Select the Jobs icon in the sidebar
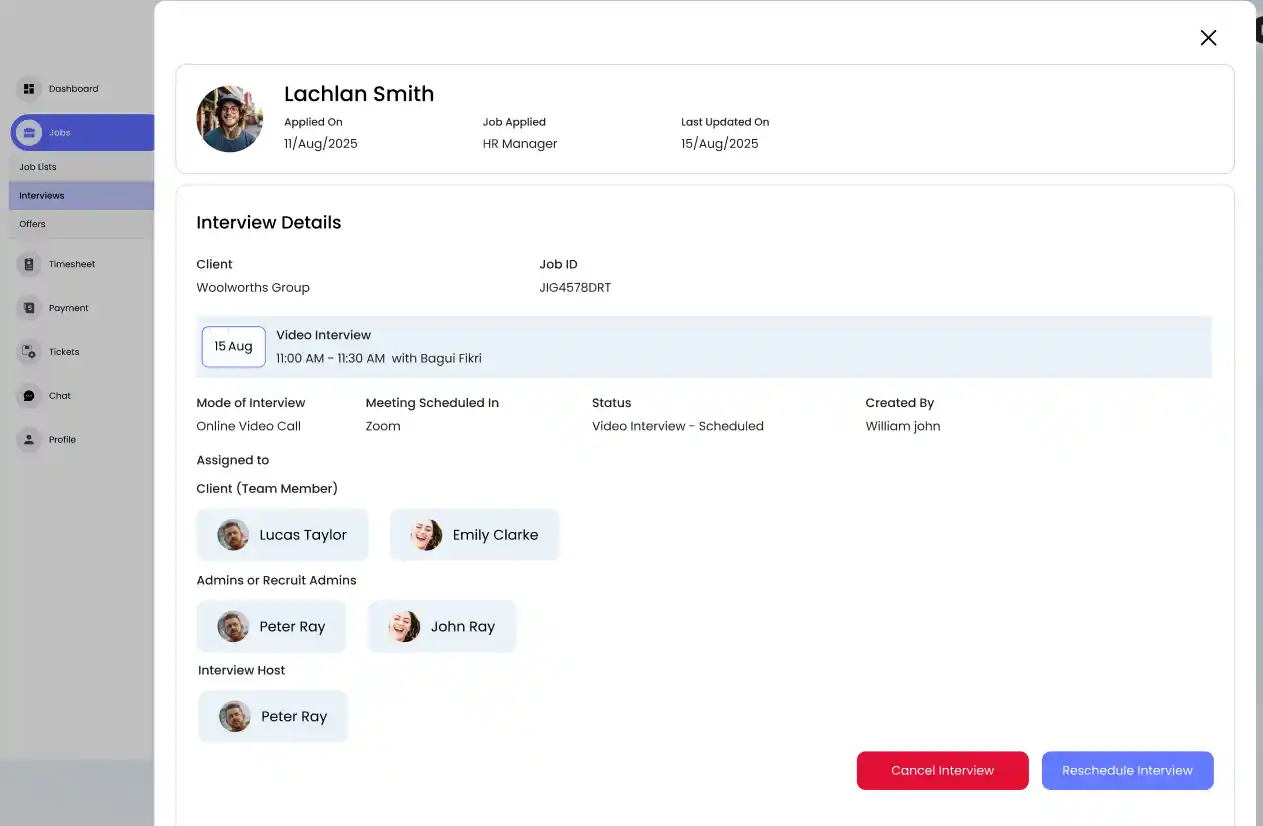This screenshot has height=826, width=1263. [29, 132]
